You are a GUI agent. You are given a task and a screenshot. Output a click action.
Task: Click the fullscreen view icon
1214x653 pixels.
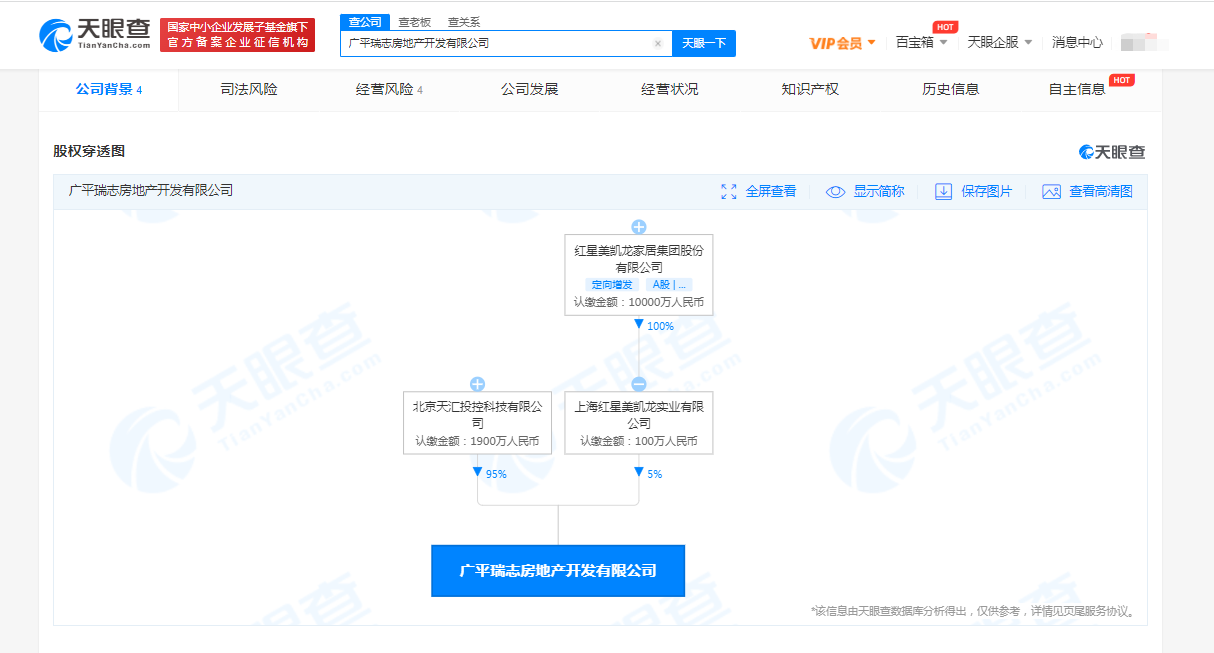728,191
